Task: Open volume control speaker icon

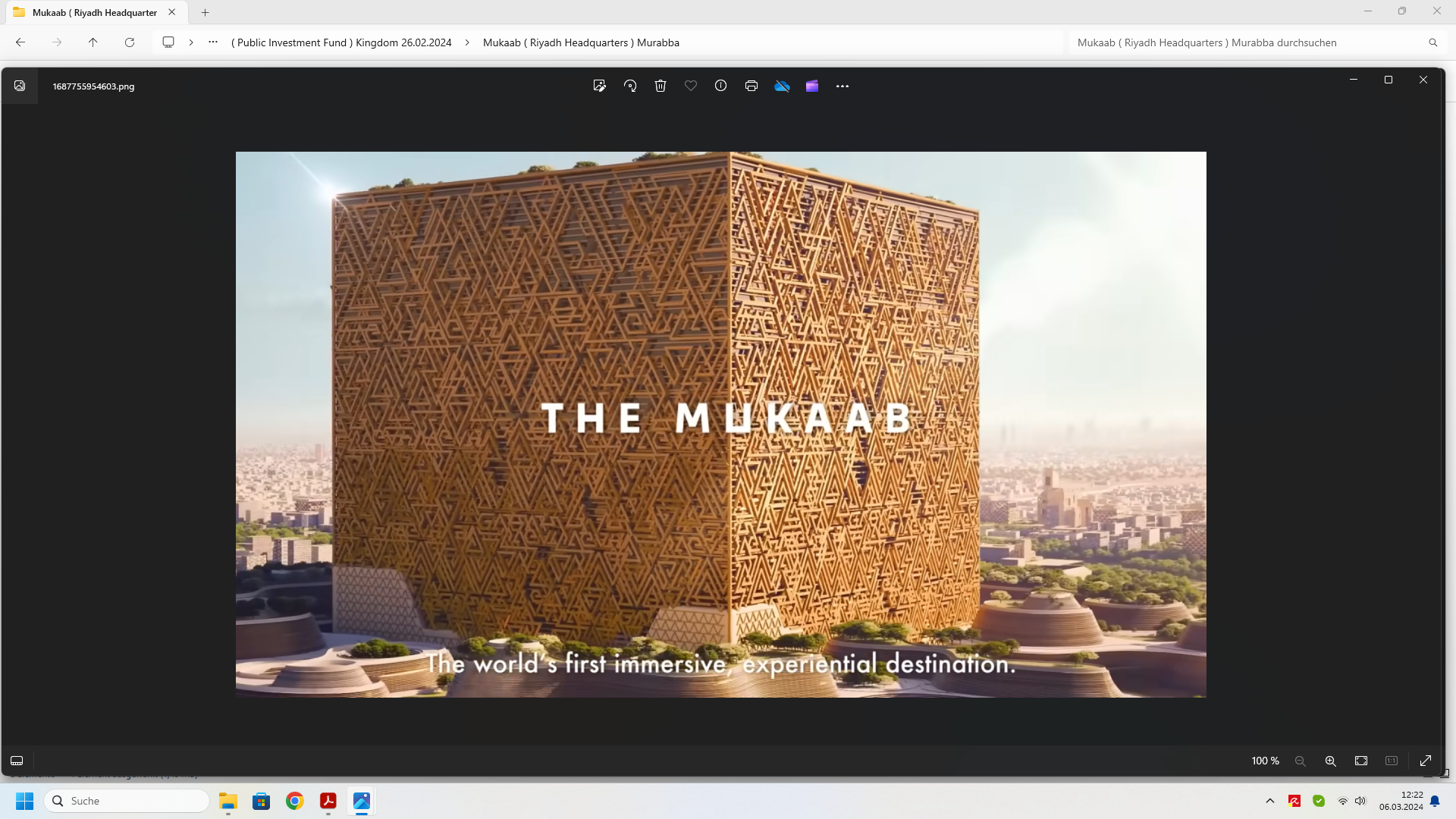Action: pos(1360,801)
